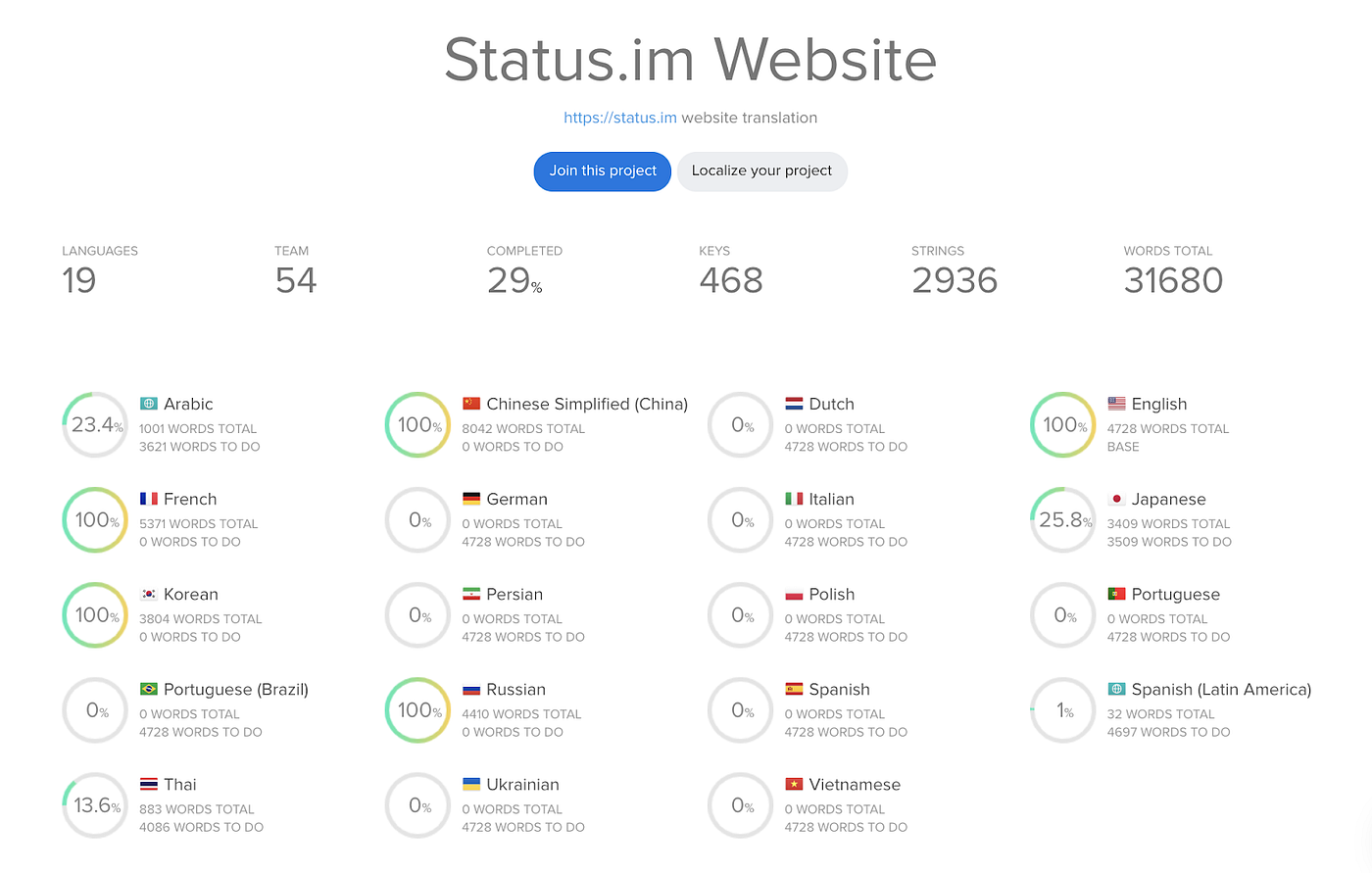Click the '8042 WORDS TOTAL' text
This screenshot has width=1372, height=873.
(x=523, y=429)
